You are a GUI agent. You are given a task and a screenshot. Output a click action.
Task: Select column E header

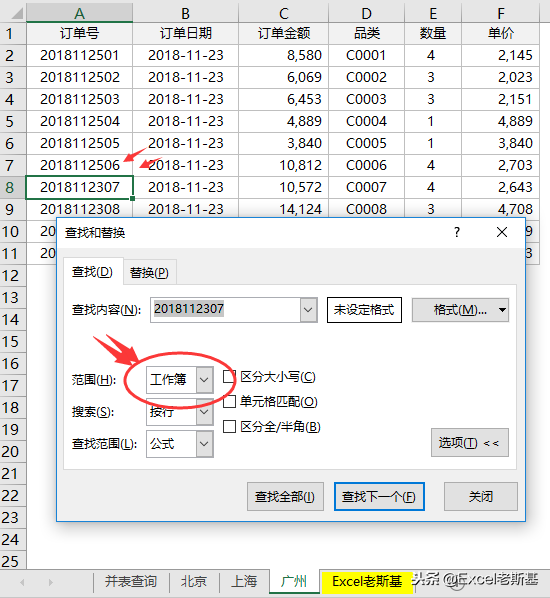click(x=433, y=14)
